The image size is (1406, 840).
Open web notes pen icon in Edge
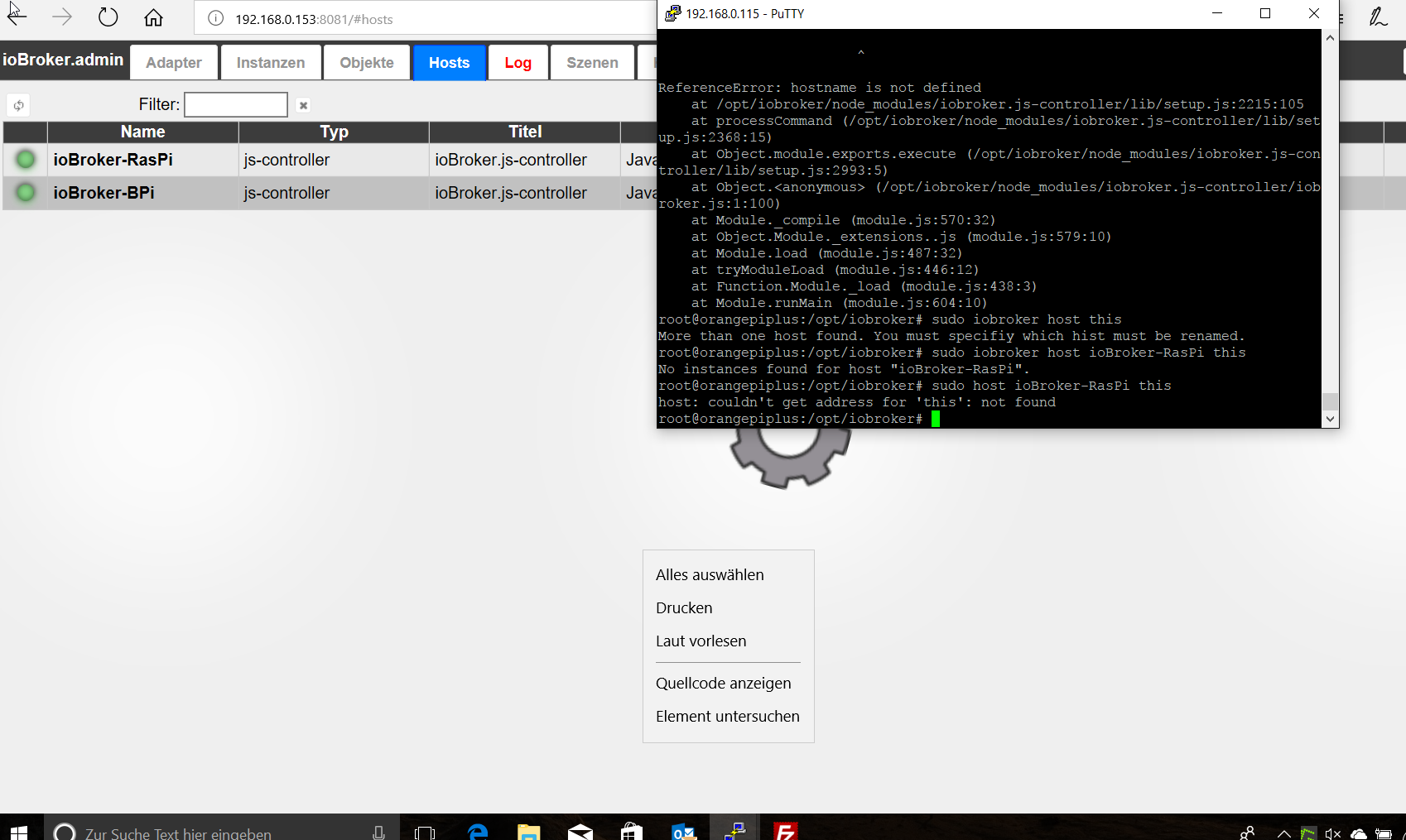click(x=1378, y=17)
